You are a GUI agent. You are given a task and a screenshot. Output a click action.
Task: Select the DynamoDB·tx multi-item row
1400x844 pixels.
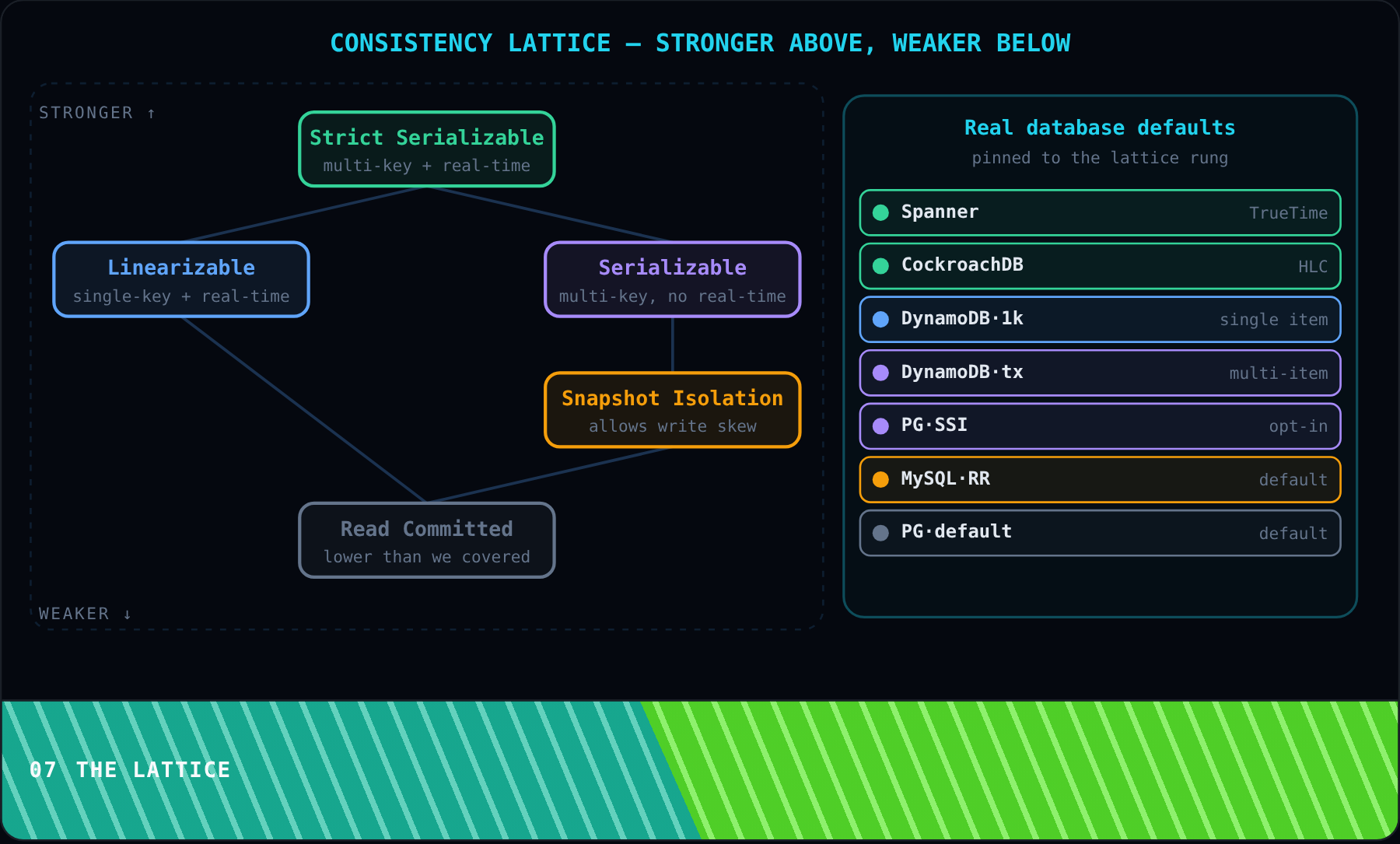(x=1100, y=373)
